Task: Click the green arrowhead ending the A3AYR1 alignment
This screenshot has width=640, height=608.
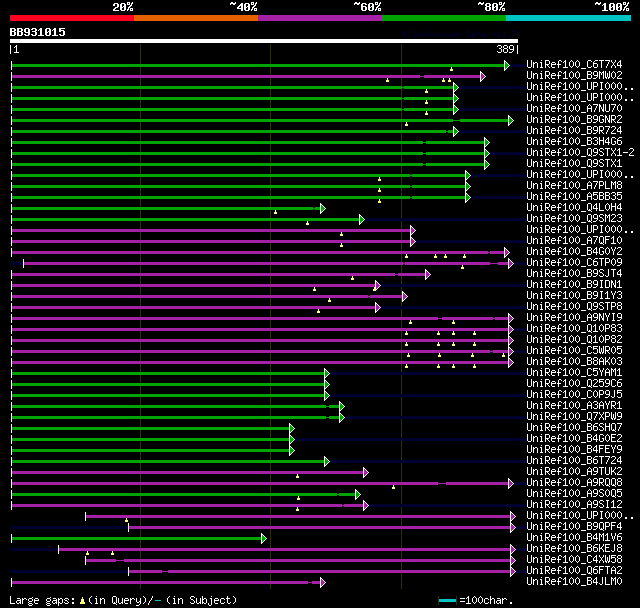Action: tap(342, 406)
